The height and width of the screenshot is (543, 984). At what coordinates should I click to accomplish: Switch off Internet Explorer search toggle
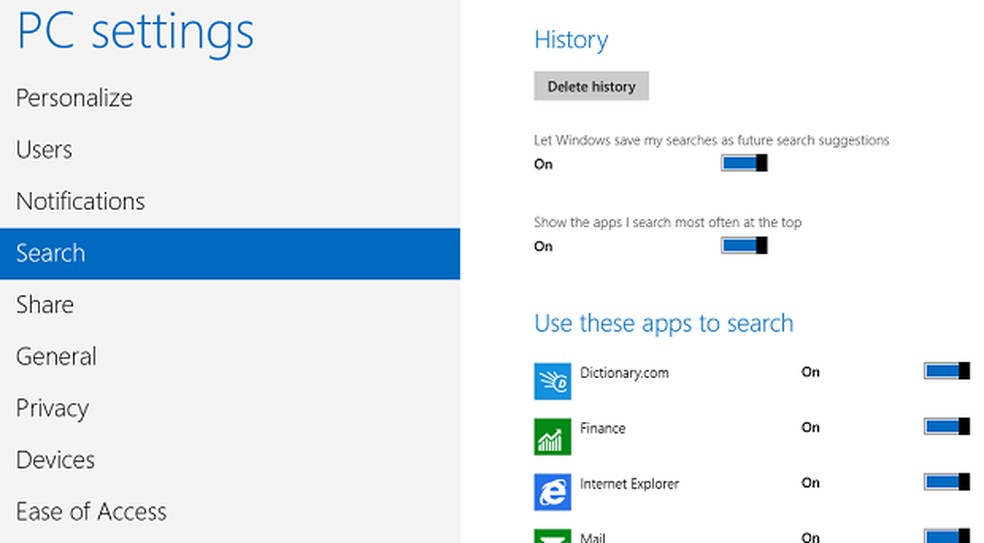tap(947, 482)
